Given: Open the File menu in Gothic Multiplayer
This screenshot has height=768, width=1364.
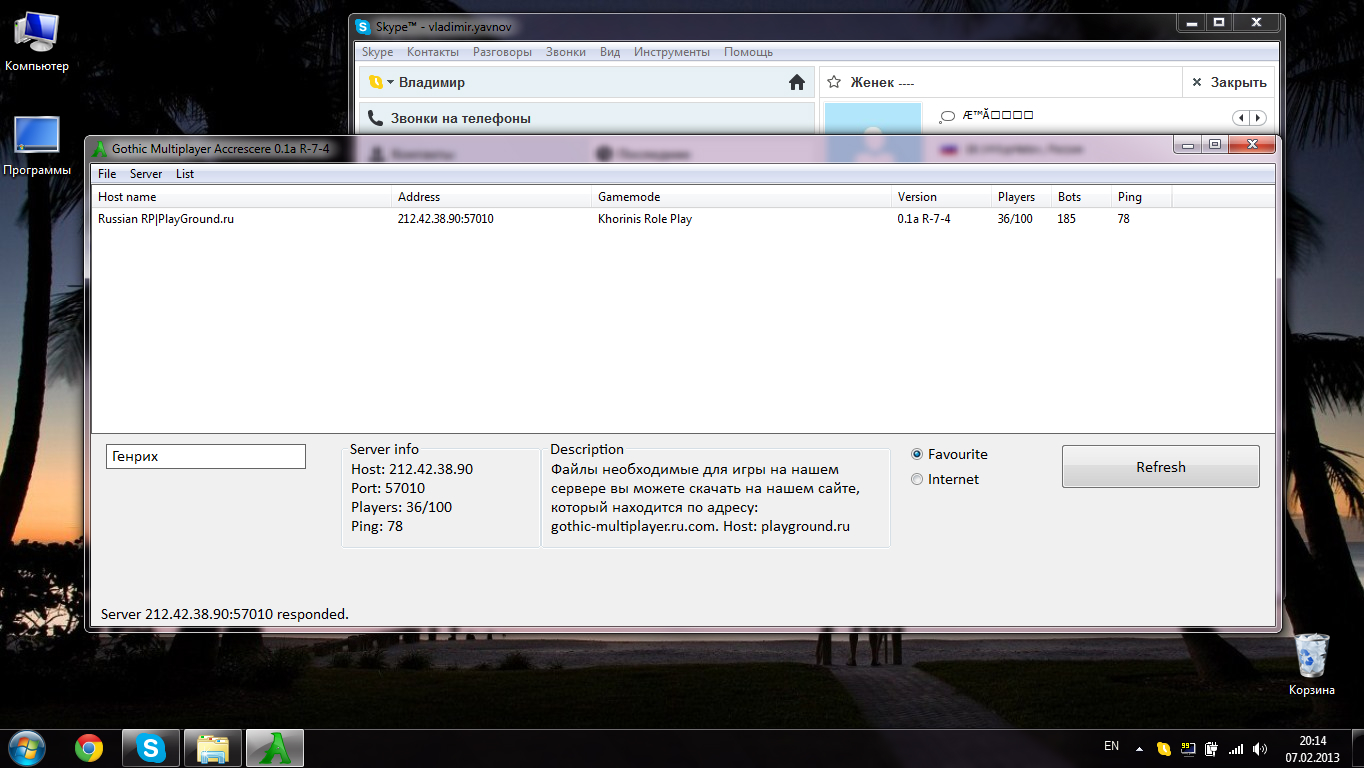Looking at the screenshot, I should click(x=107, y=174).
